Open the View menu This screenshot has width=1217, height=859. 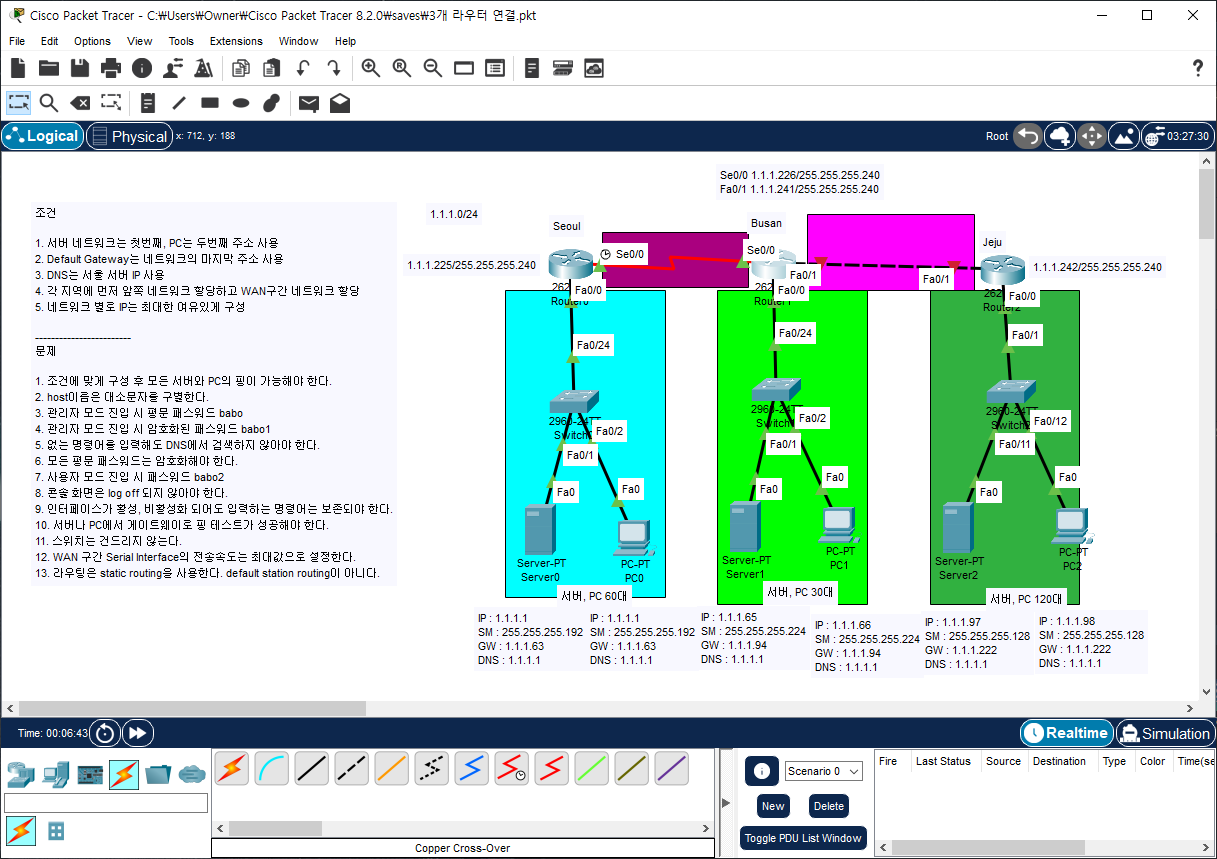pyautogui.click(x=140, y=41)
